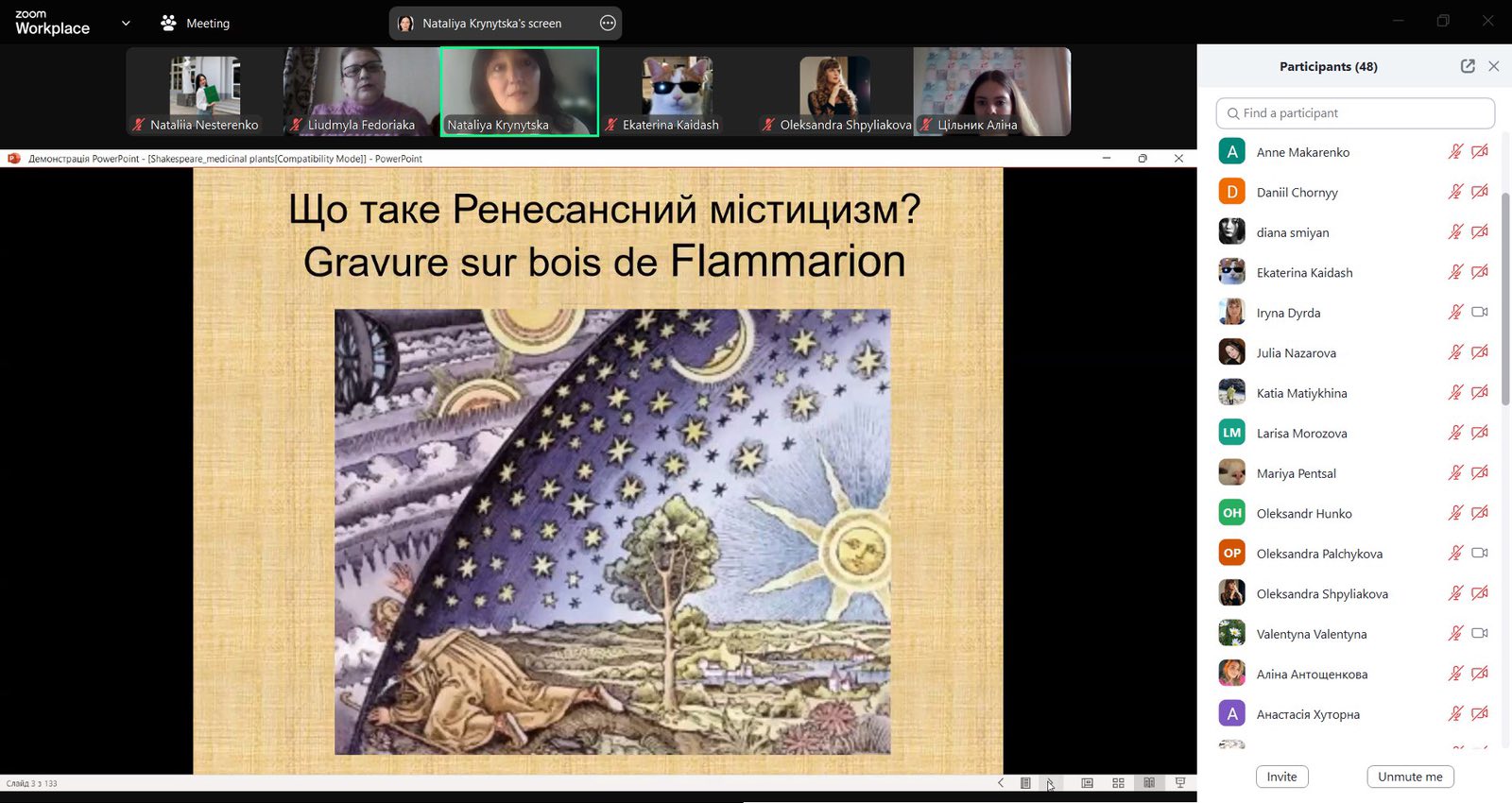Image resolution: width=1512 pixels, height=803 pixels.
Task: Click Anne Makarenko's muted microphone icon
Action: tap(1455, 152)
